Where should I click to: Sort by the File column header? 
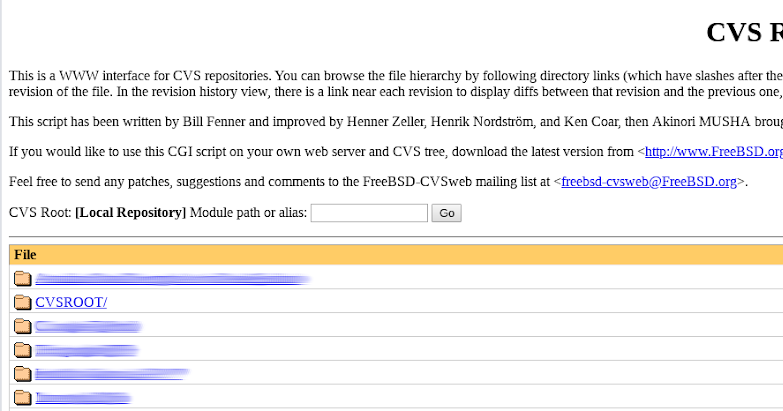(25, 255)
